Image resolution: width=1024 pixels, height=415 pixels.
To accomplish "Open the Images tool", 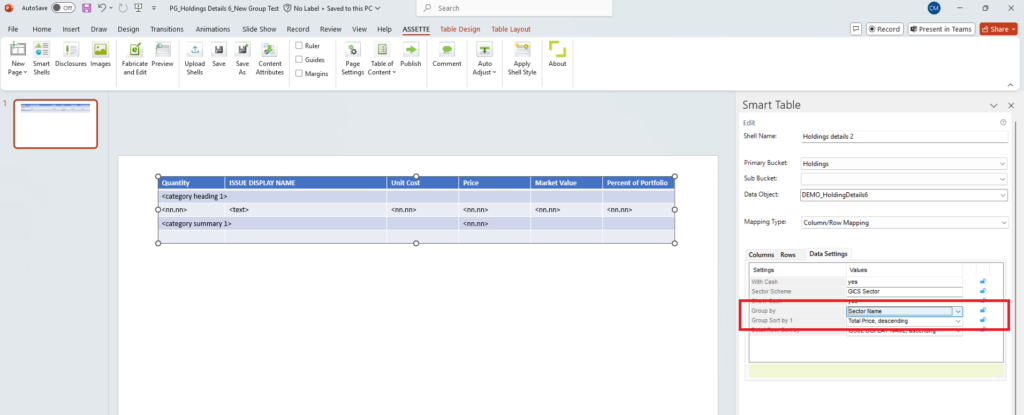I will click(x=100, y=55).
